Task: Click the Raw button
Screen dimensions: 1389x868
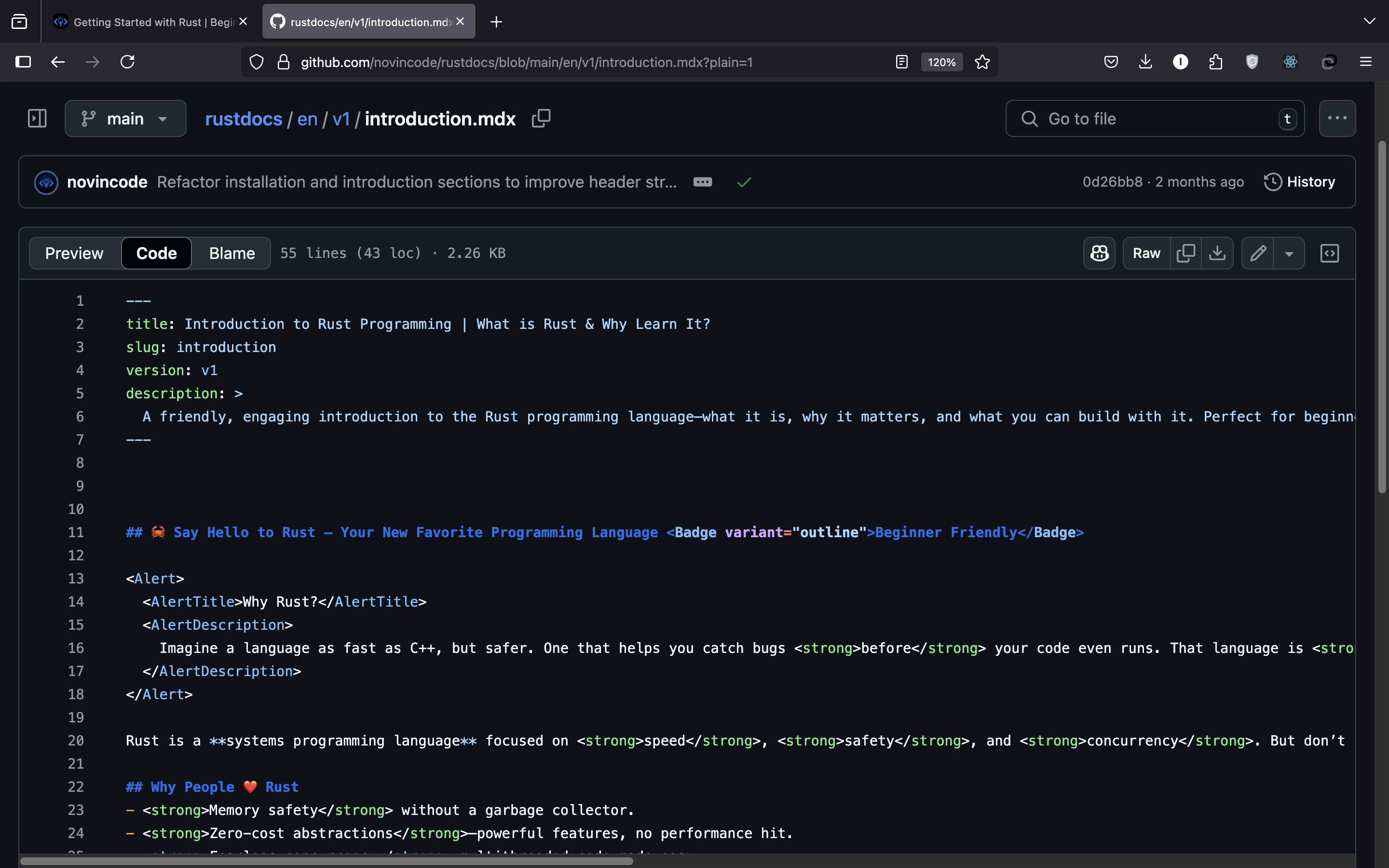Action: point(1146,253)
